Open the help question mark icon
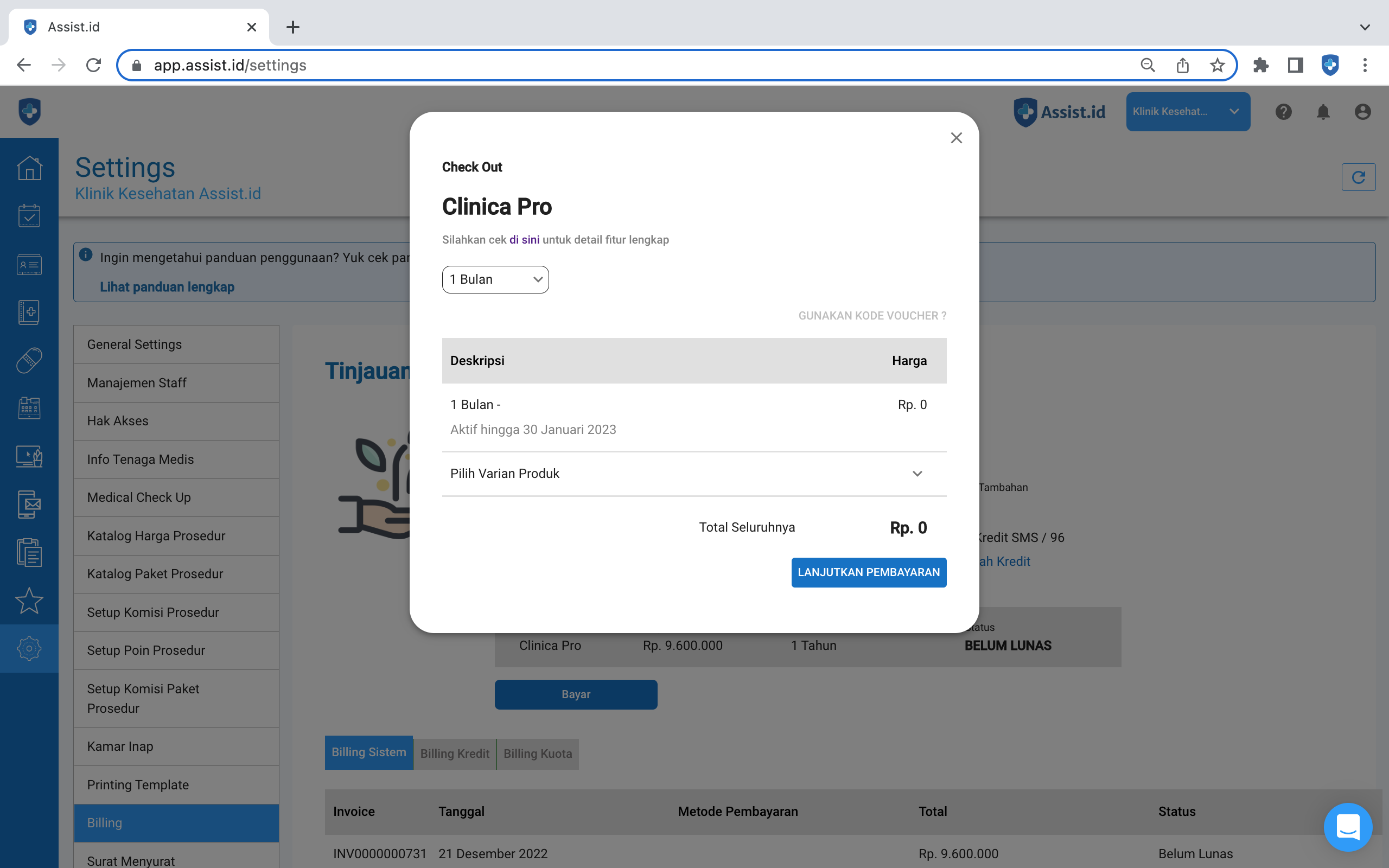 1283,112
